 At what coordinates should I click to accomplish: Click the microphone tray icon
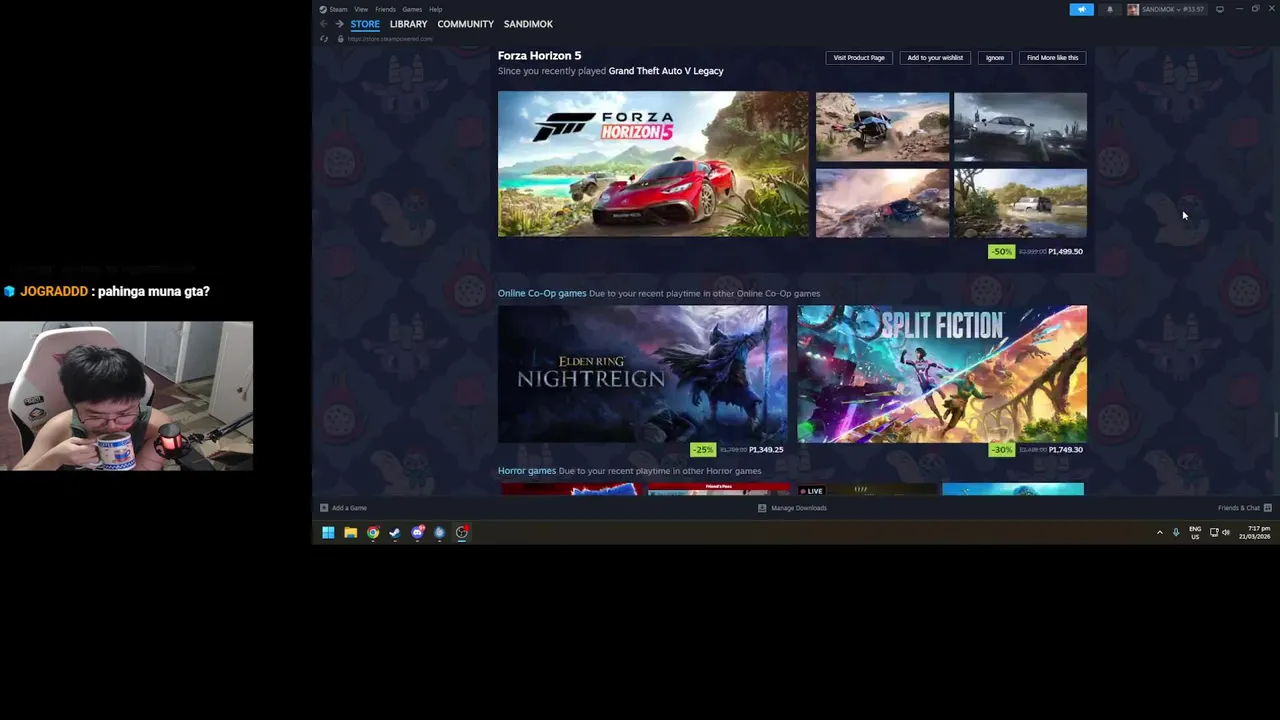point(1176,533)
